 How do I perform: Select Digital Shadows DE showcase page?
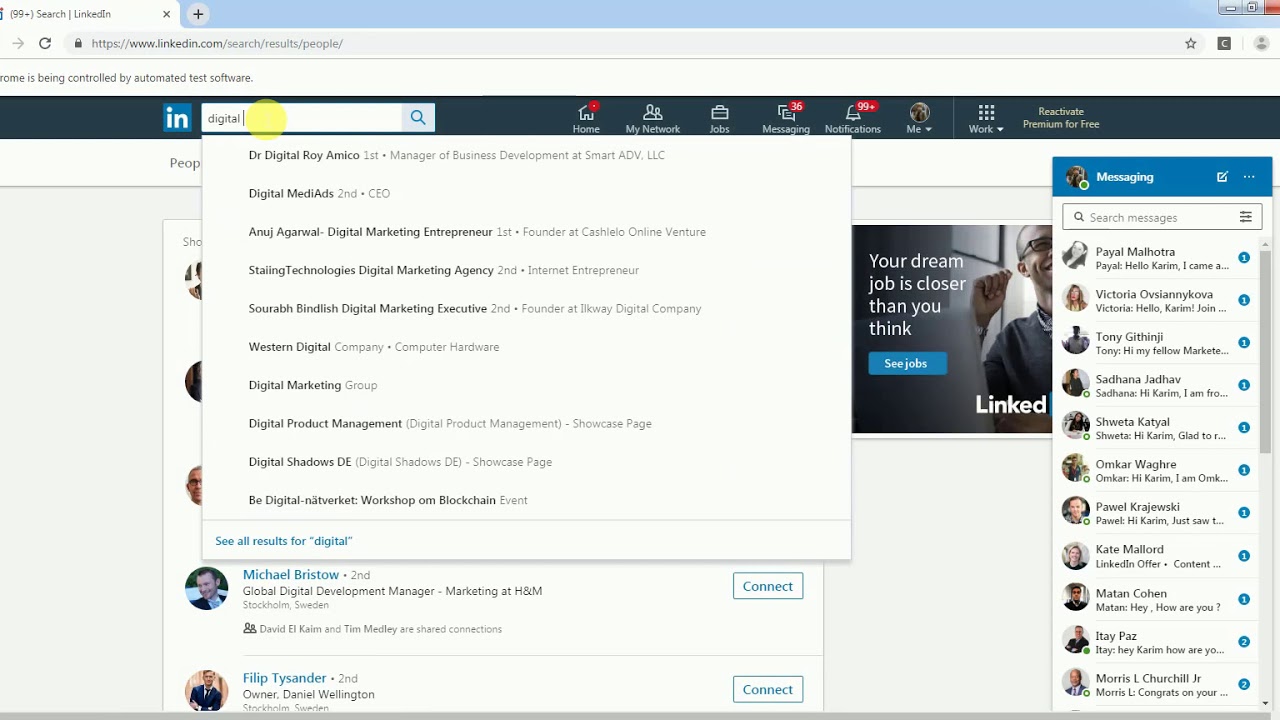[526, 462]
